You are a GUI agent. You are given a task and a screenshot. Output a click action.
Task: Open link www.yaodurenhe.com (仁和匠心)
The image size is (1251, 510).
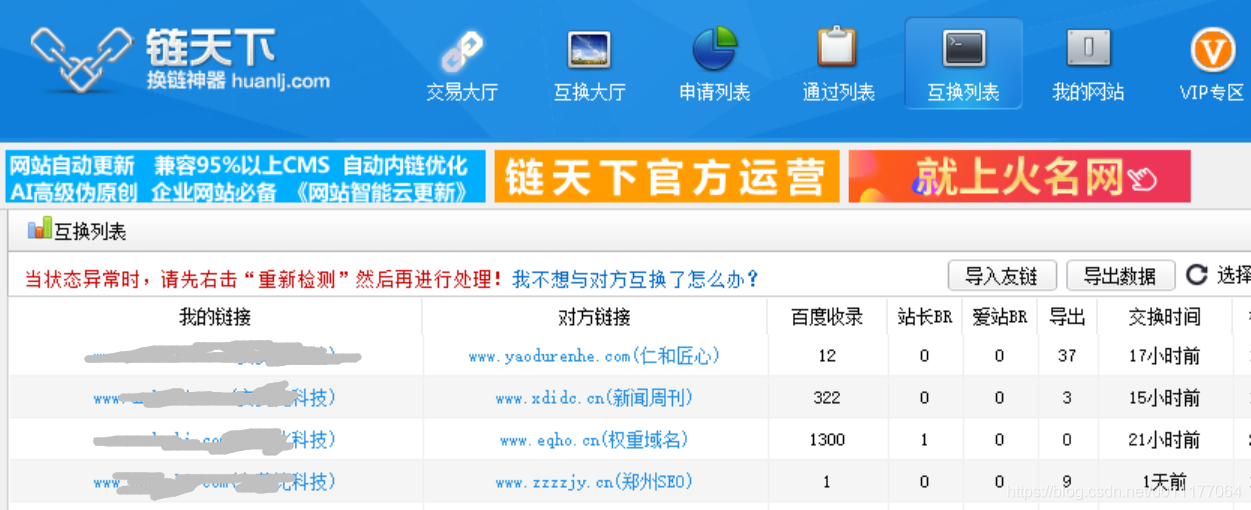(594, 356)
